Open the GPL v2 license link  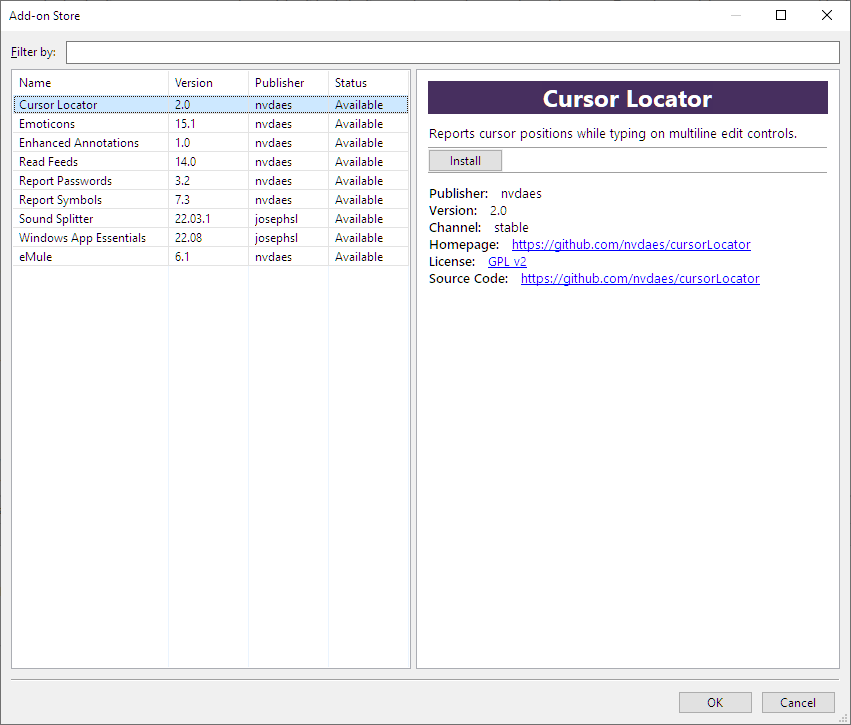[507, 262]
